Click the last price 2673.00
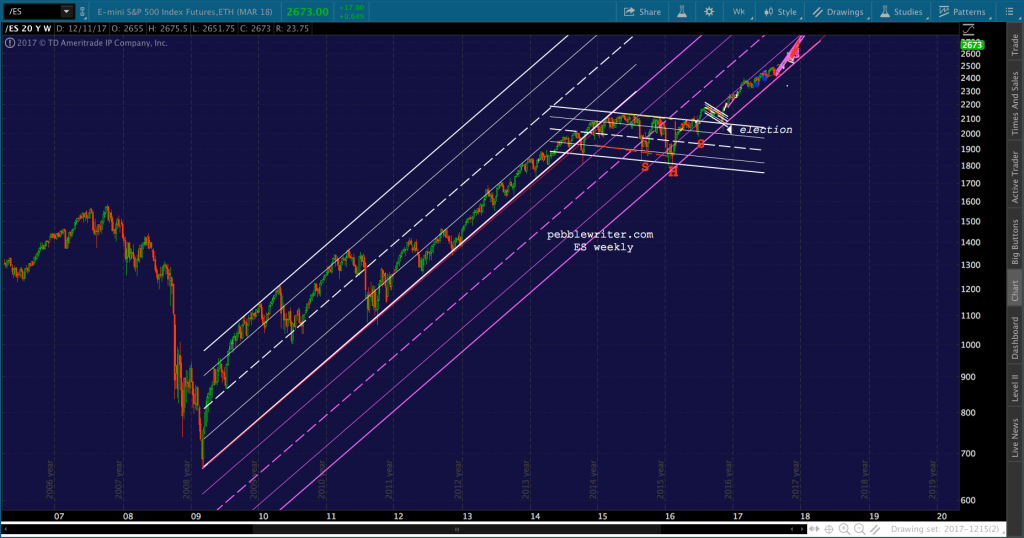This screenshot has height=538, width=1024. [x=307, y=12]
